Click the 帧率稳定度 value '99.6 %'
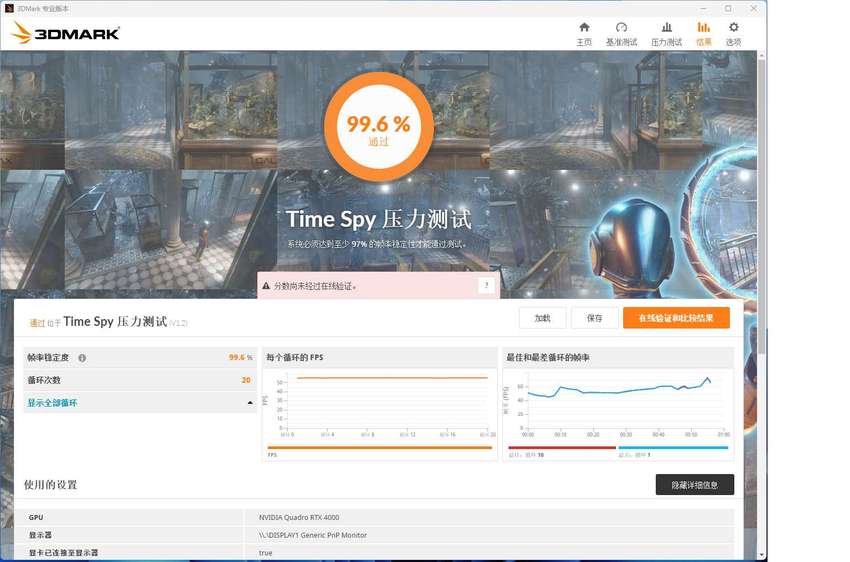Screen dimensions: 850x562 click(240, 357)
